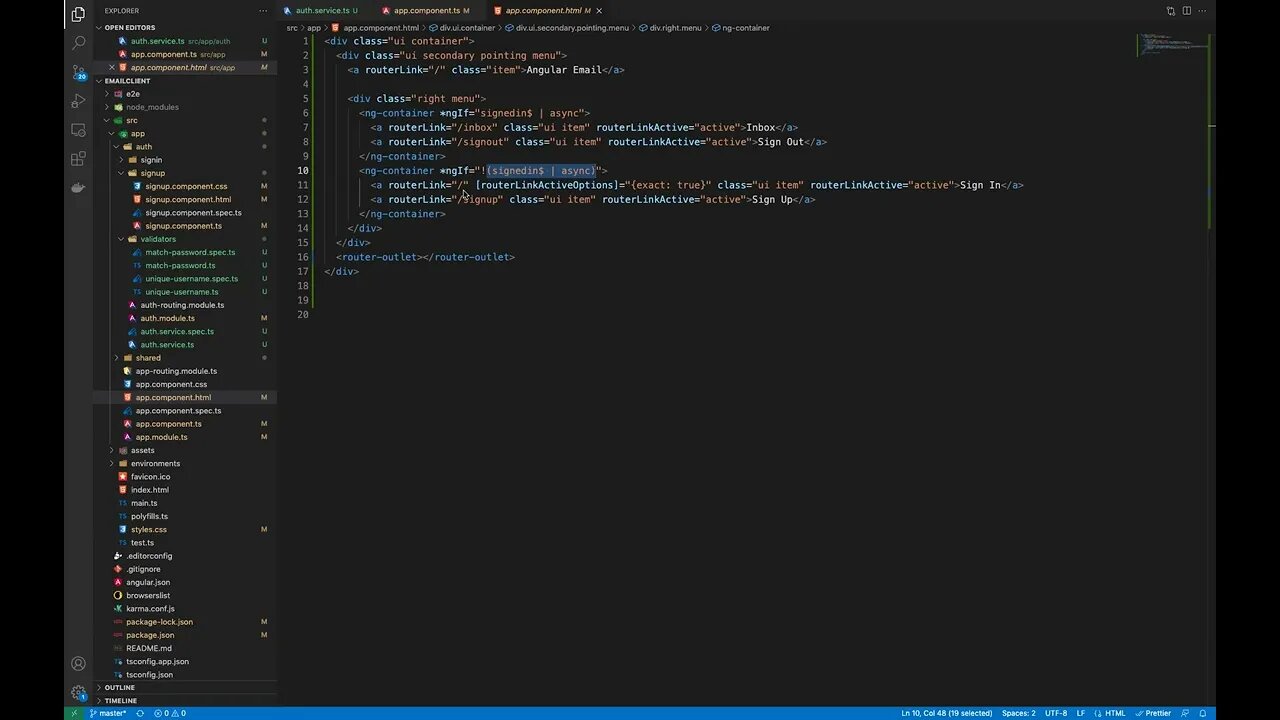Expand the node_modules folder
This screenshot has height=720, width=1280.
[152, 107]
